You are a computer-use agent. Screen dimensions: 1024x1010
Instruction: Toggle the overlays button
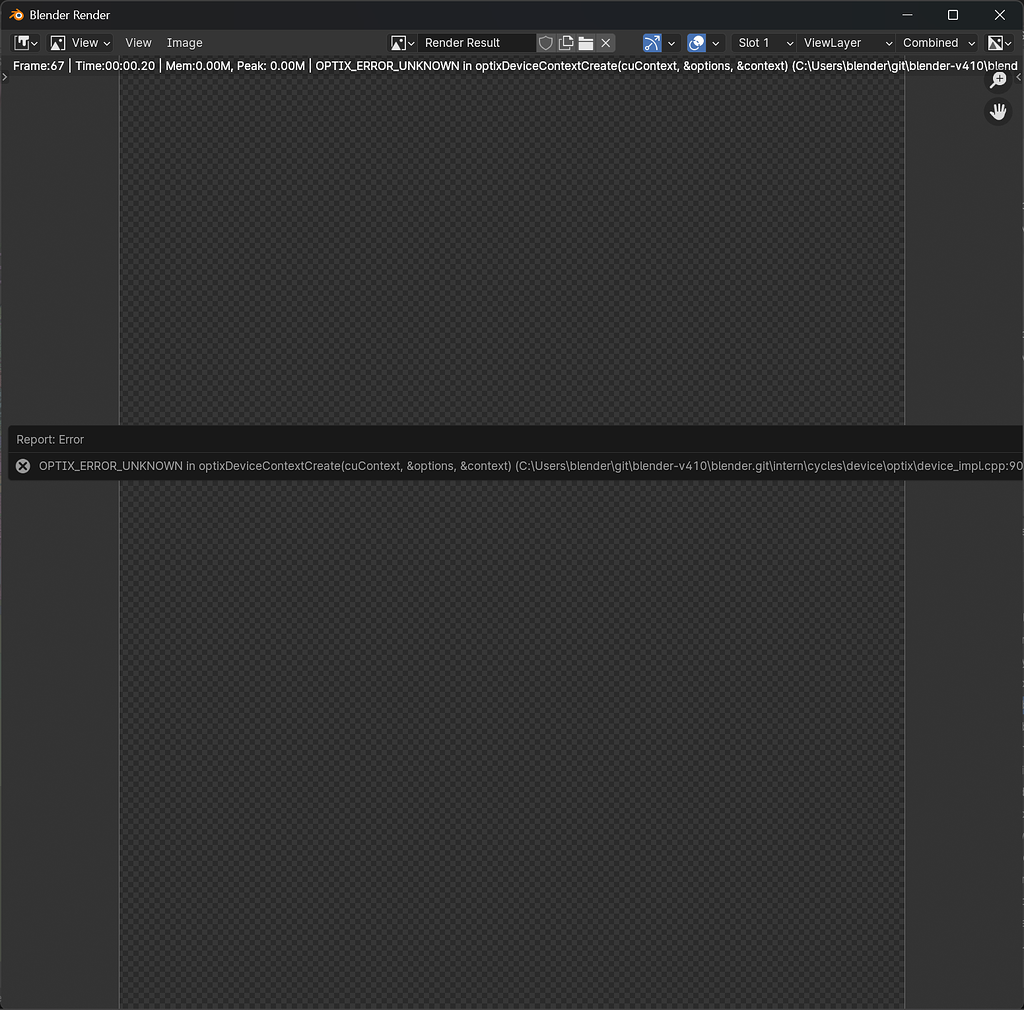(697, 43)
